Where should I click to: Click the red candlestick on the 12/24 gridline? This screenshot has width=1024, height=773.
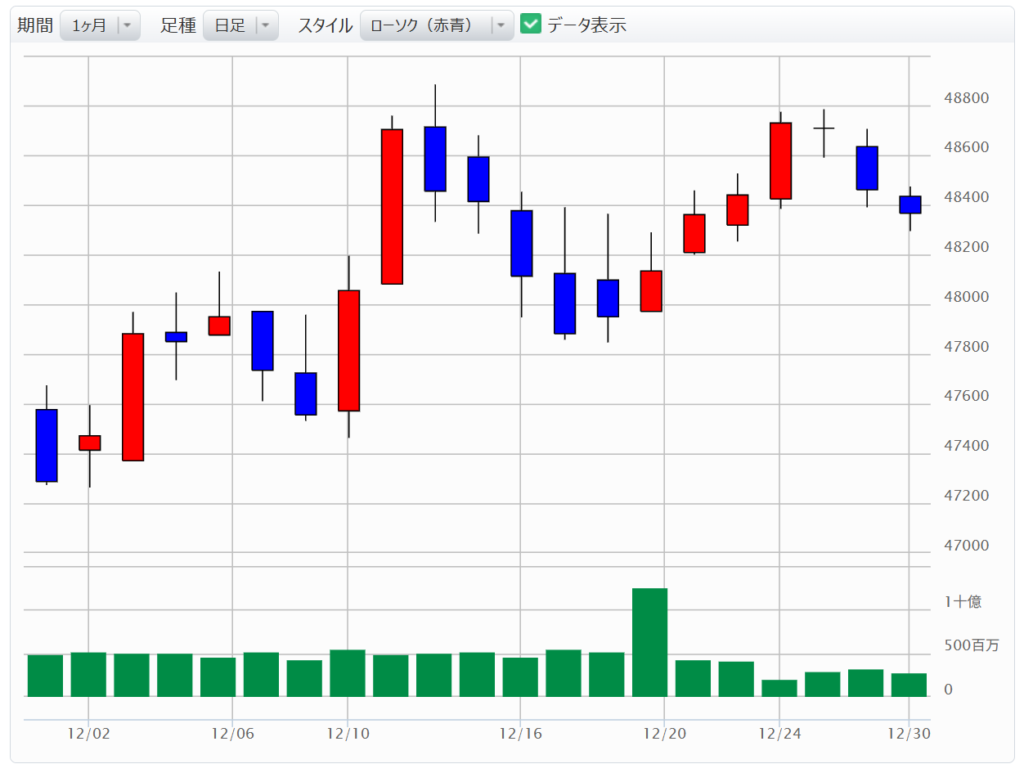780,160
